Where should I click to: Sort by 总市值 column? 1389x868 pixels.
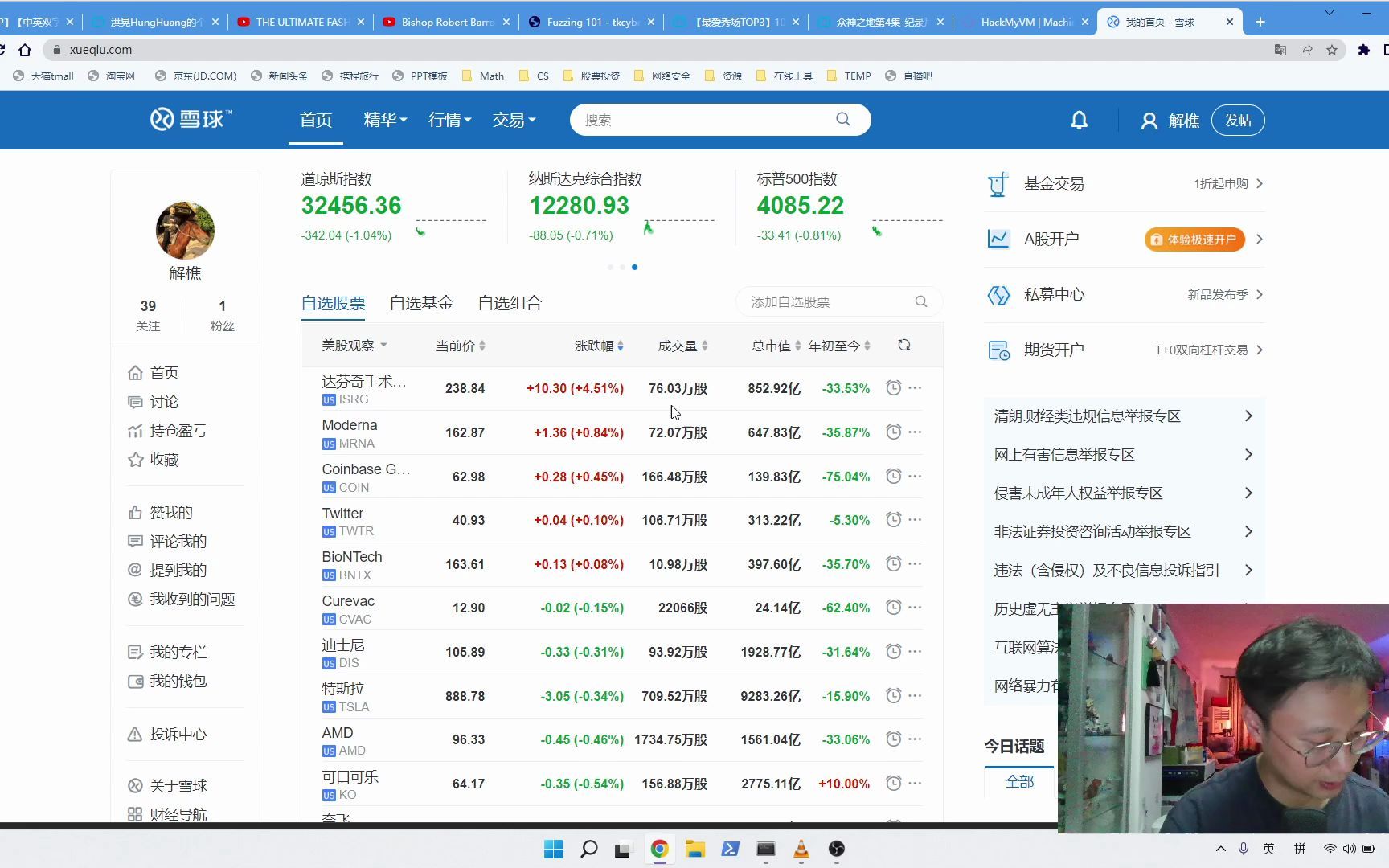(x=776, y=346)
